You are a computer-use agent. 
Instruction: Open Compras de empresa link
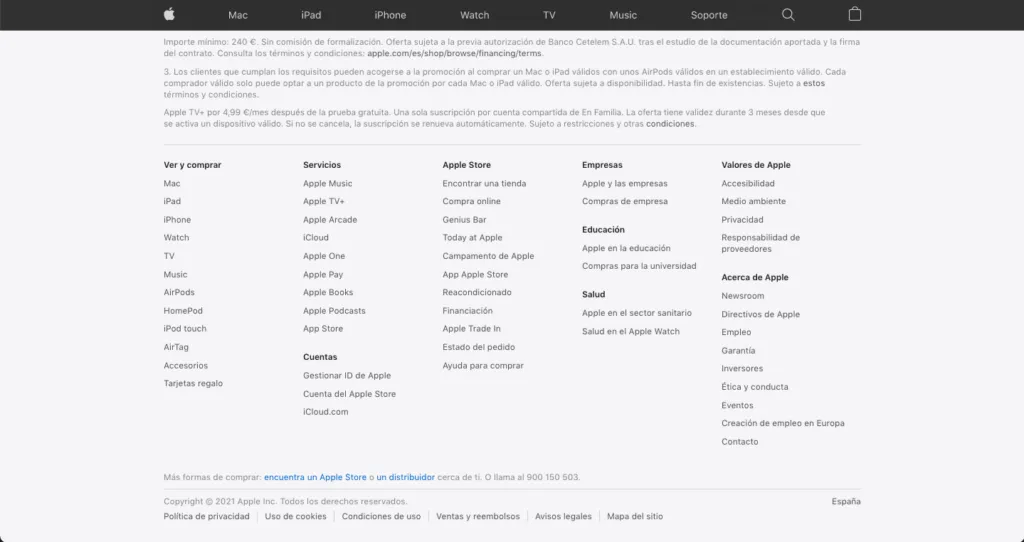(624, 201)
